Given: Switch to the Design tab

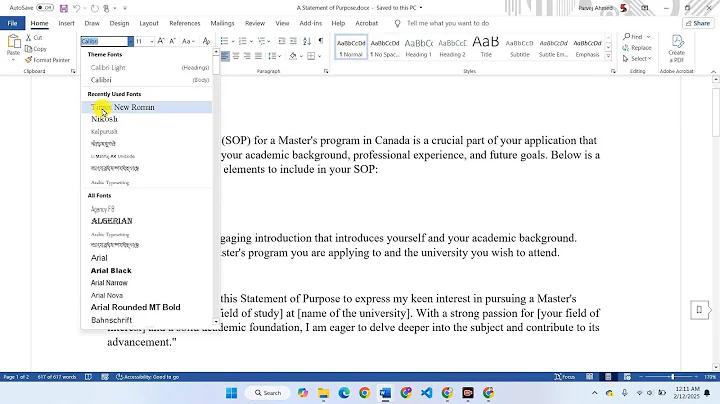Looking at the screenshot, I should [119, 23].
